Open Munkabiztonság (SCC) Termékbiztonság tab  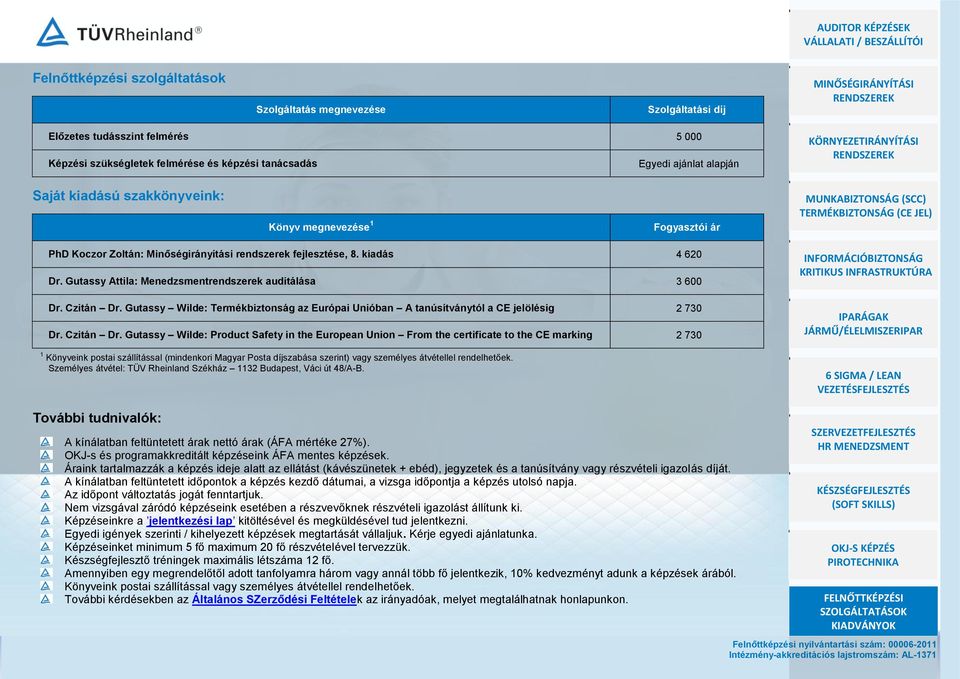point(863,206)
